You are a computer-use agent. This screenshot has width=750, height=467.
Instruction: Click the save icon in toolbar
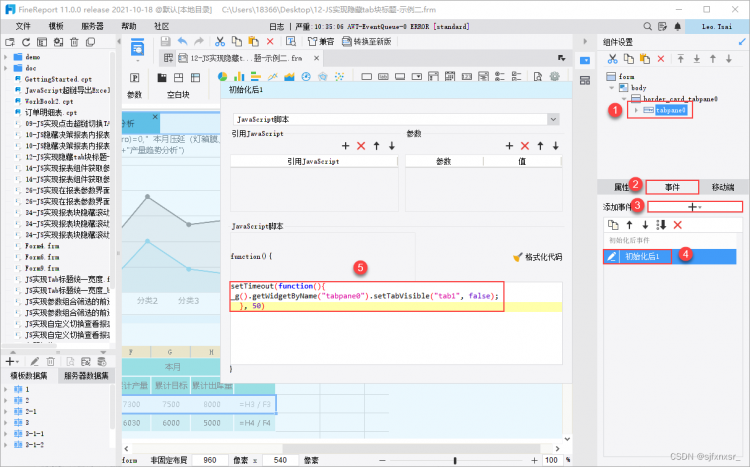pyautogui.click(x=165, y=42)
